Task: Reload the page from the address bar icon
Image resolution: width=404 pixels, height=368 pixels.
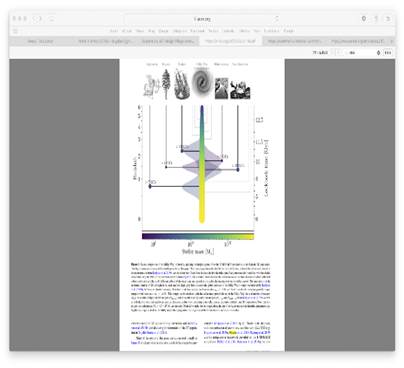Action: (x=276, y=19)
